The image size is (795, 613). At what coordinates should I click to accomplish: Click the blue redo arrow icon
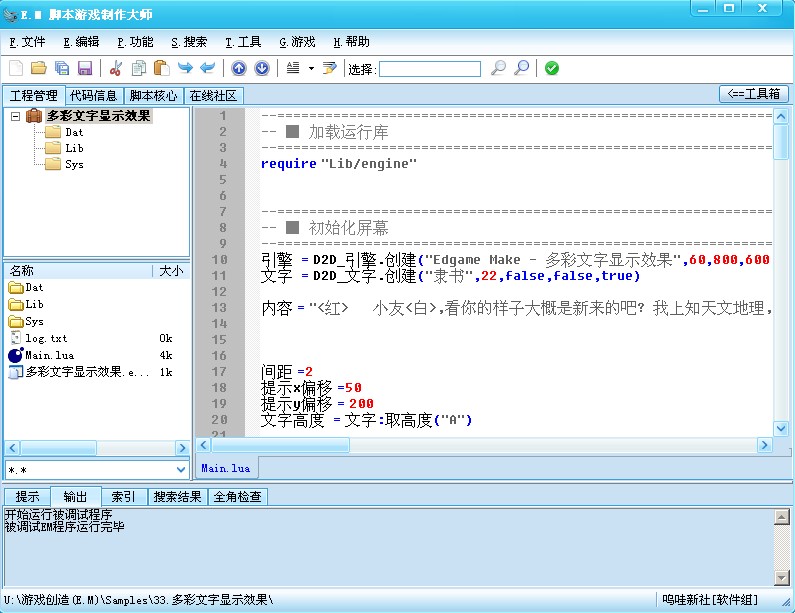click(185, 67)
